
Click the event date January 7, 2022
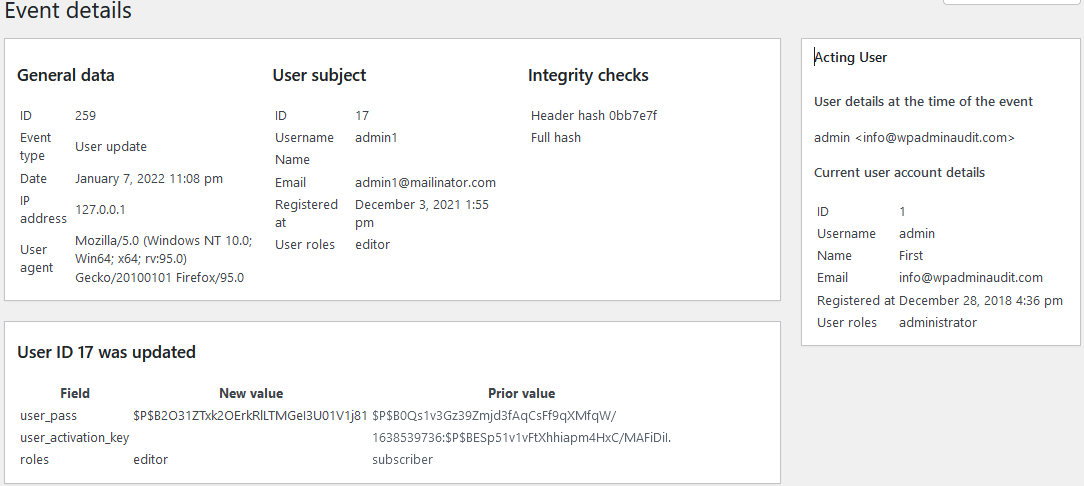point(149,178)
